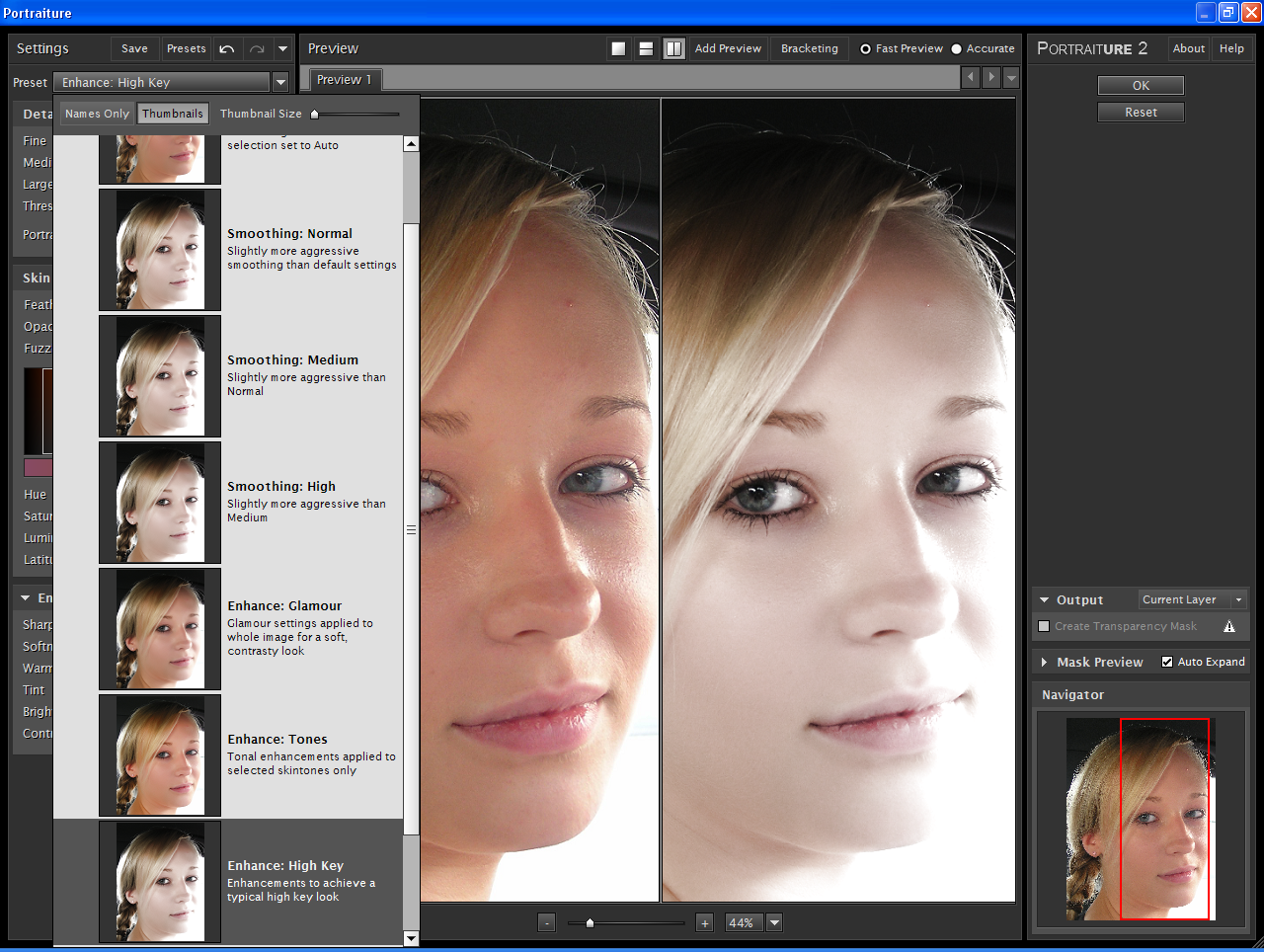Switch to the horizontal split preview icon

point(647,47)
